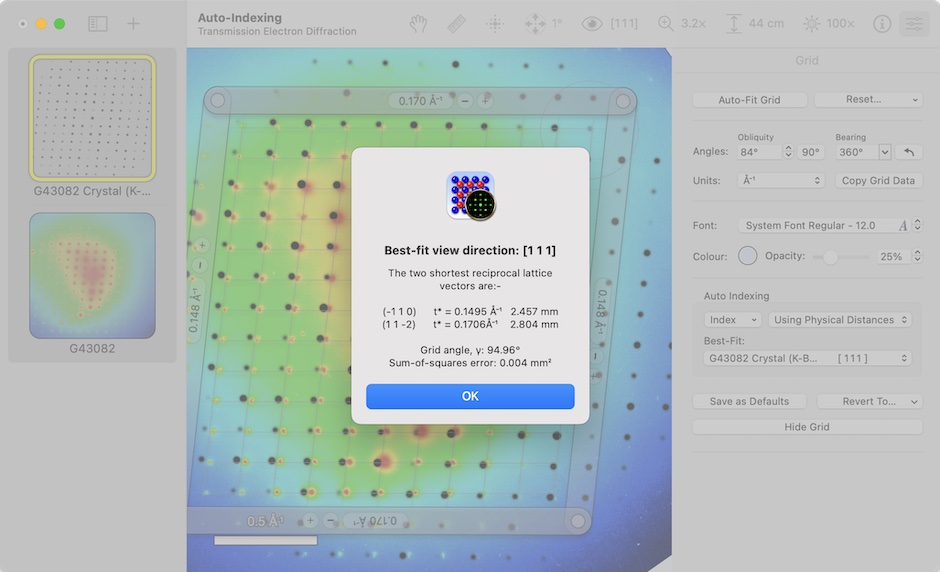Image resolution: width=940 pixels, height=572 pixels.
Task: Open the Units dropdown
Action: click(780, 181)
